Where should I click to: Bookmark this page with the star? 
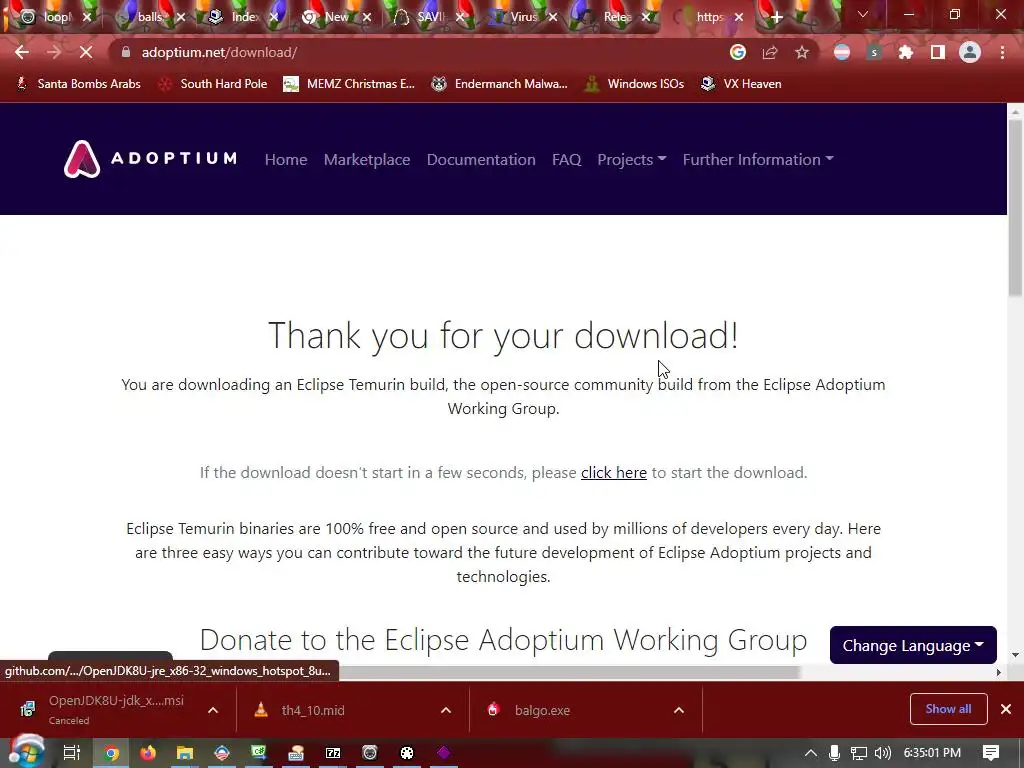802,52
